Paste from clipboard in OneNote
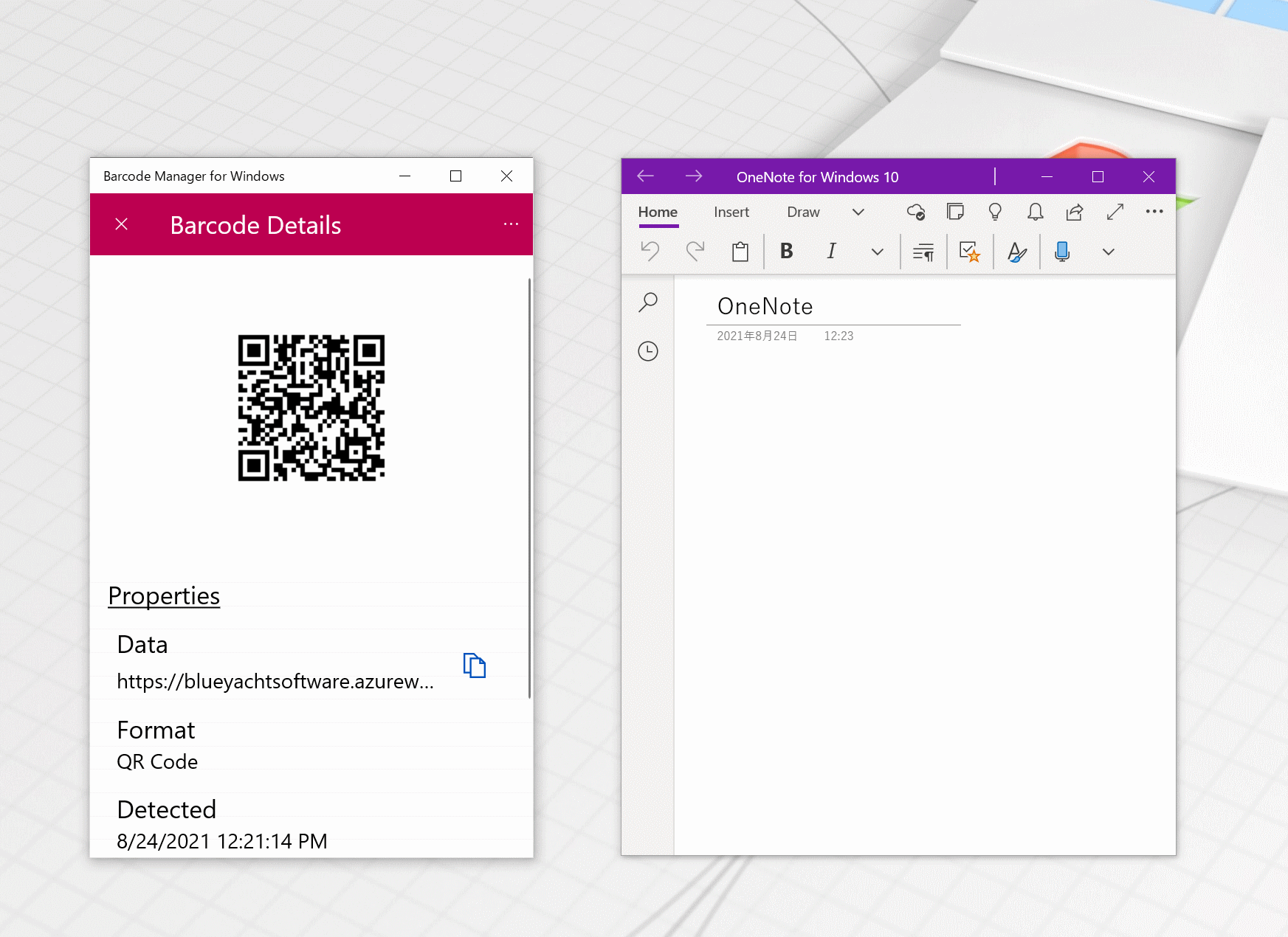The image size is (1288, 937). (x=740, y=252)
